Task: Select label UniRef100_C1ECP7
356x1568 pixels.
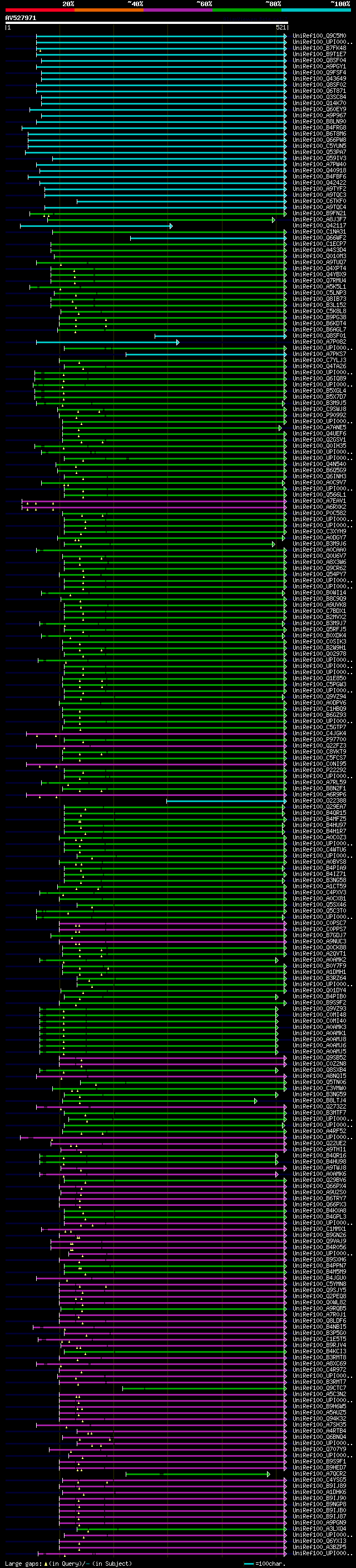Action: (319, 244)
